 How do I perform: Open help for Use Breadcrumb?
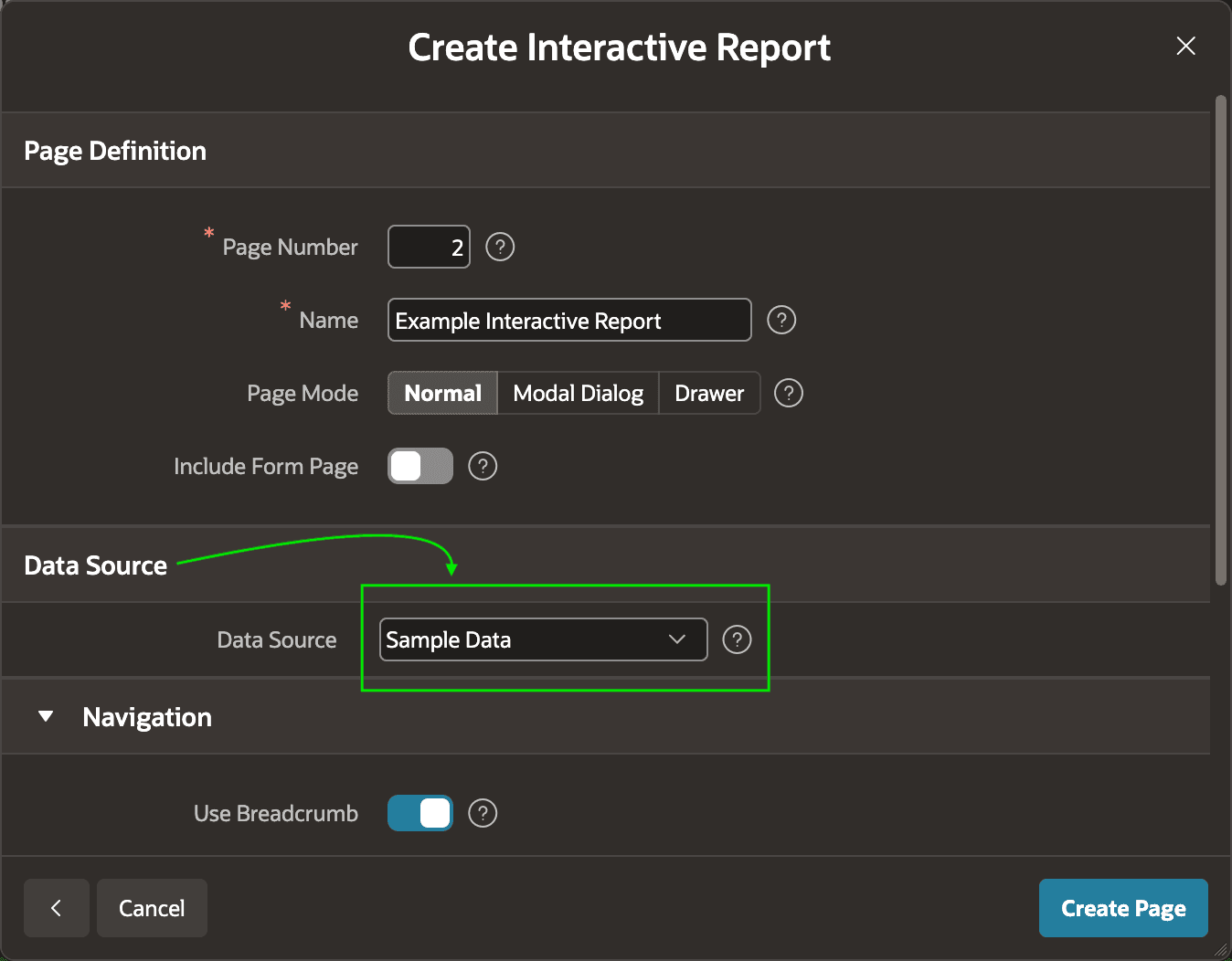(483, 813)
